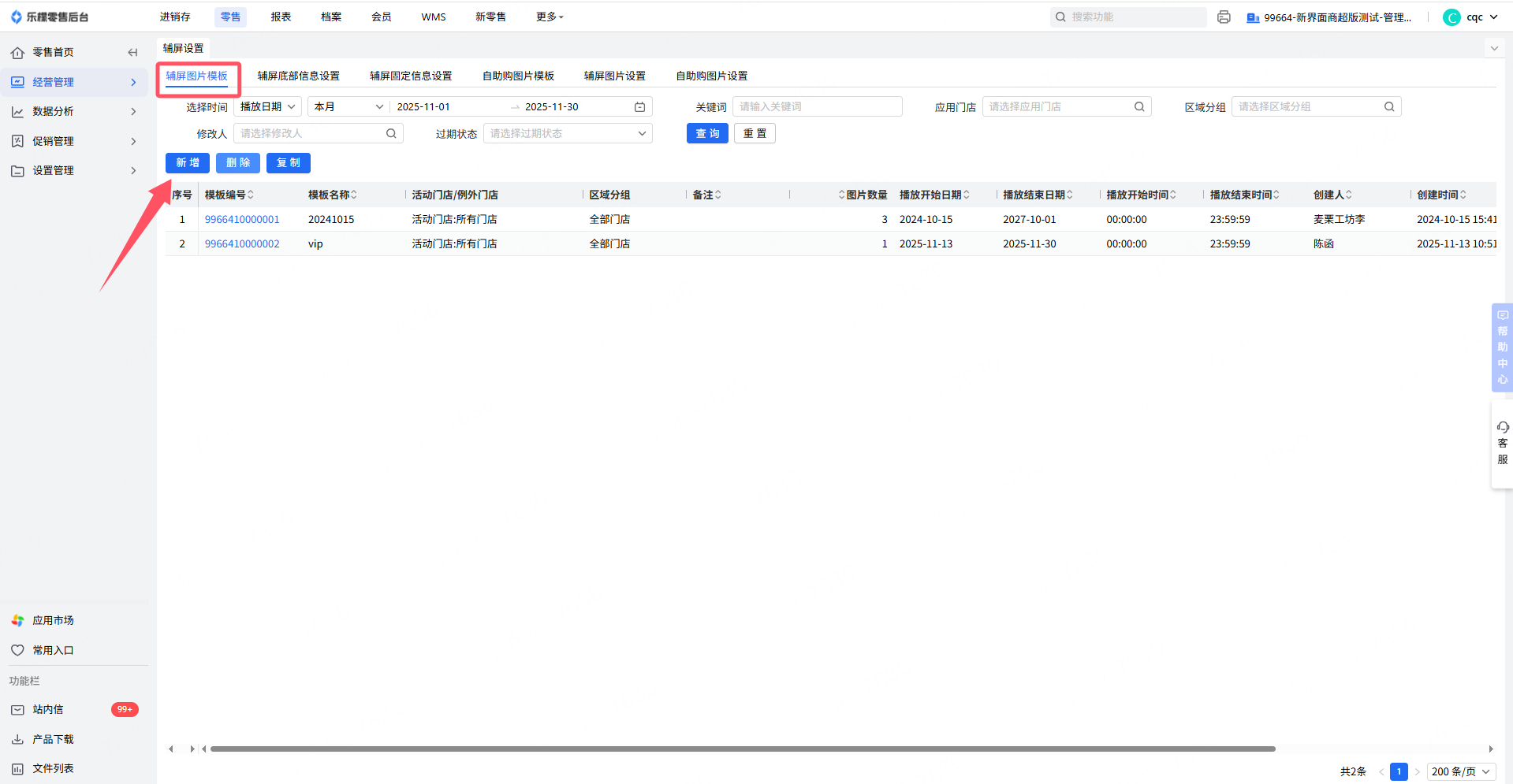The image size is (1513, 784).
Task: Open the 进销存 top menu
Action: point(175,17)
